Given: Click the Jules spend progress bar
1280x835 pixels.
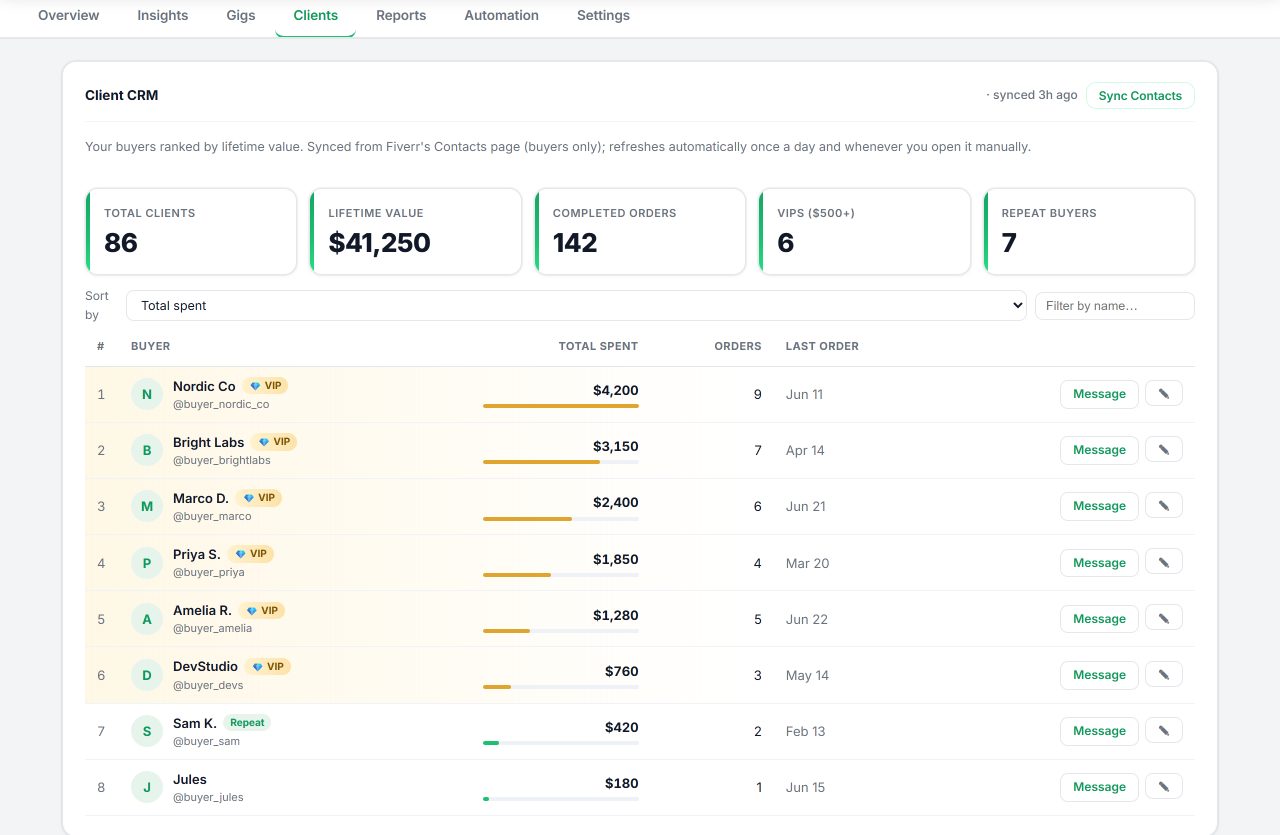Looking at the screenshot, I should point(561,799).
